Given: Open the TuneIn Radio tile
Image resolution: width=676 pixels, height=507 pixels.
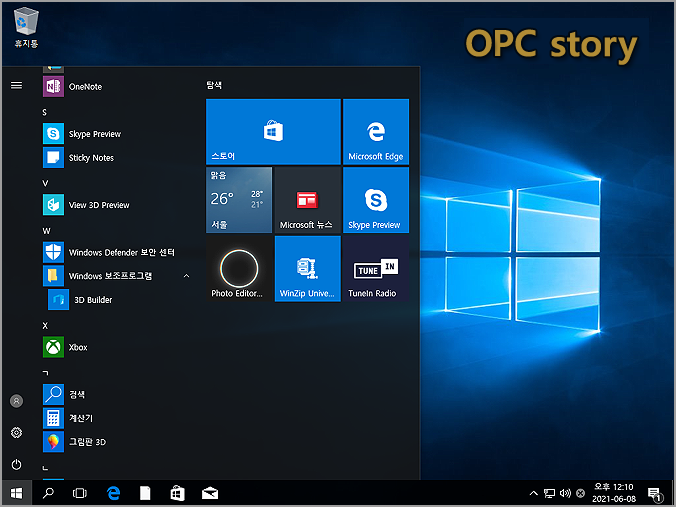Looking at the screenshot, I should click(376, 269).
